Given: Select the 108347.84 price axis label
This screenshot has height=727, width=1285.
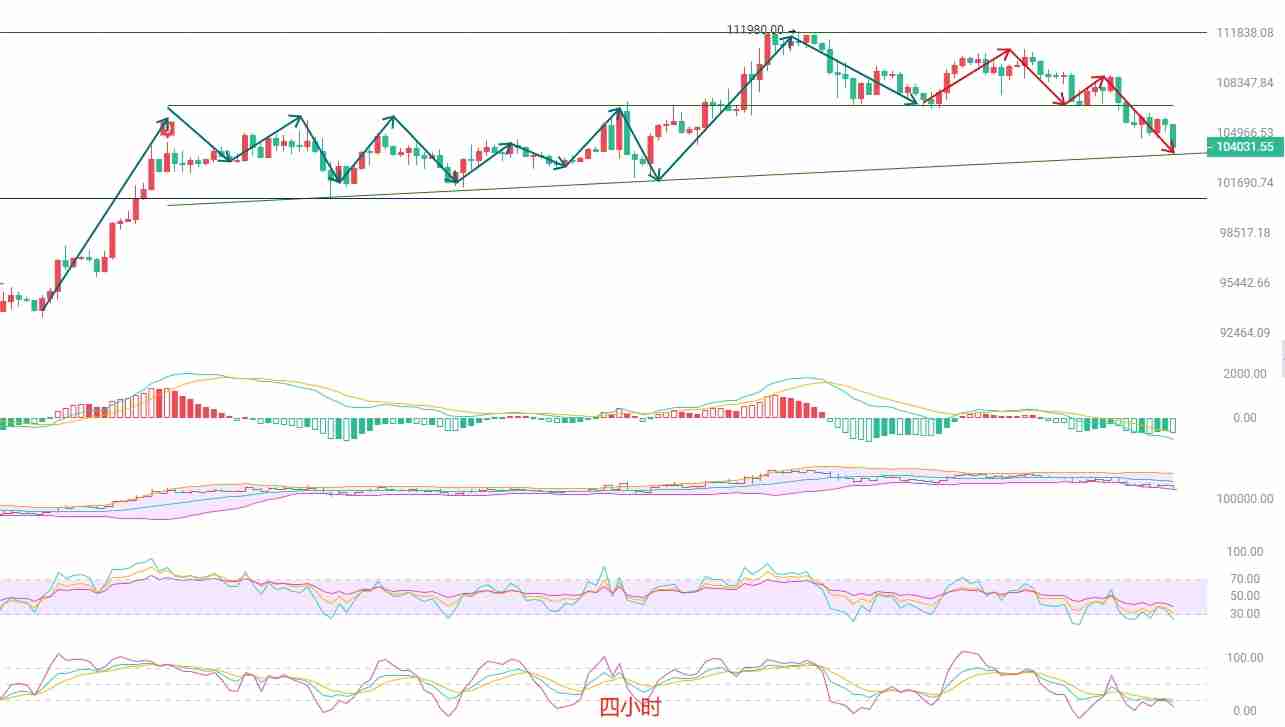Looking at the screenshot, I should tap(1244, 83).
